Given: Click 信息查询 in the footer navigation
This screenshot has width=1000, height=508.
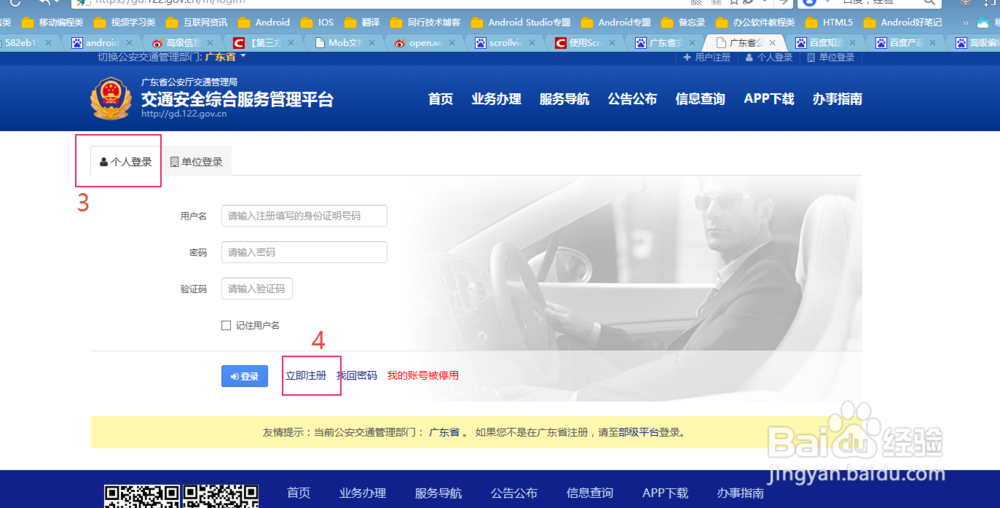Looking at the screenshot, I should click(x=590, y=493).
